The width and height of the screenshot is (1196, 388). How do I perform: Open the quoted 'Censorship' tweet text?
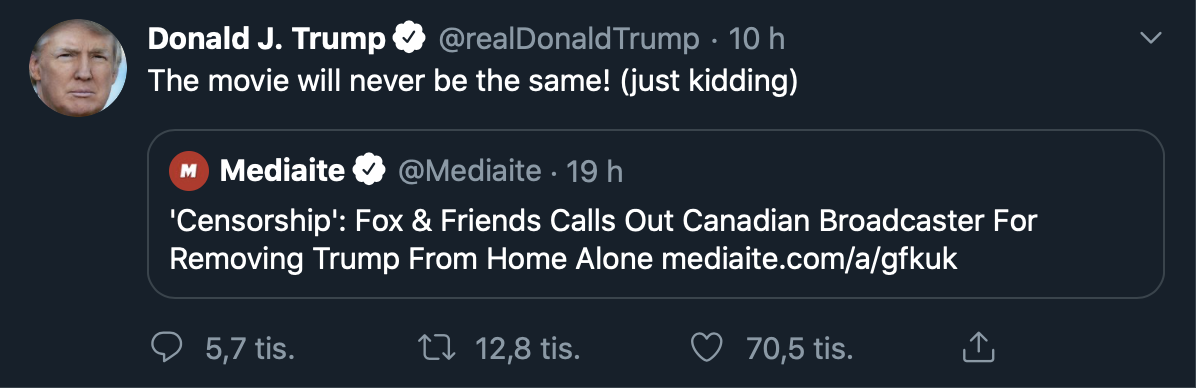tap(603, 240)
